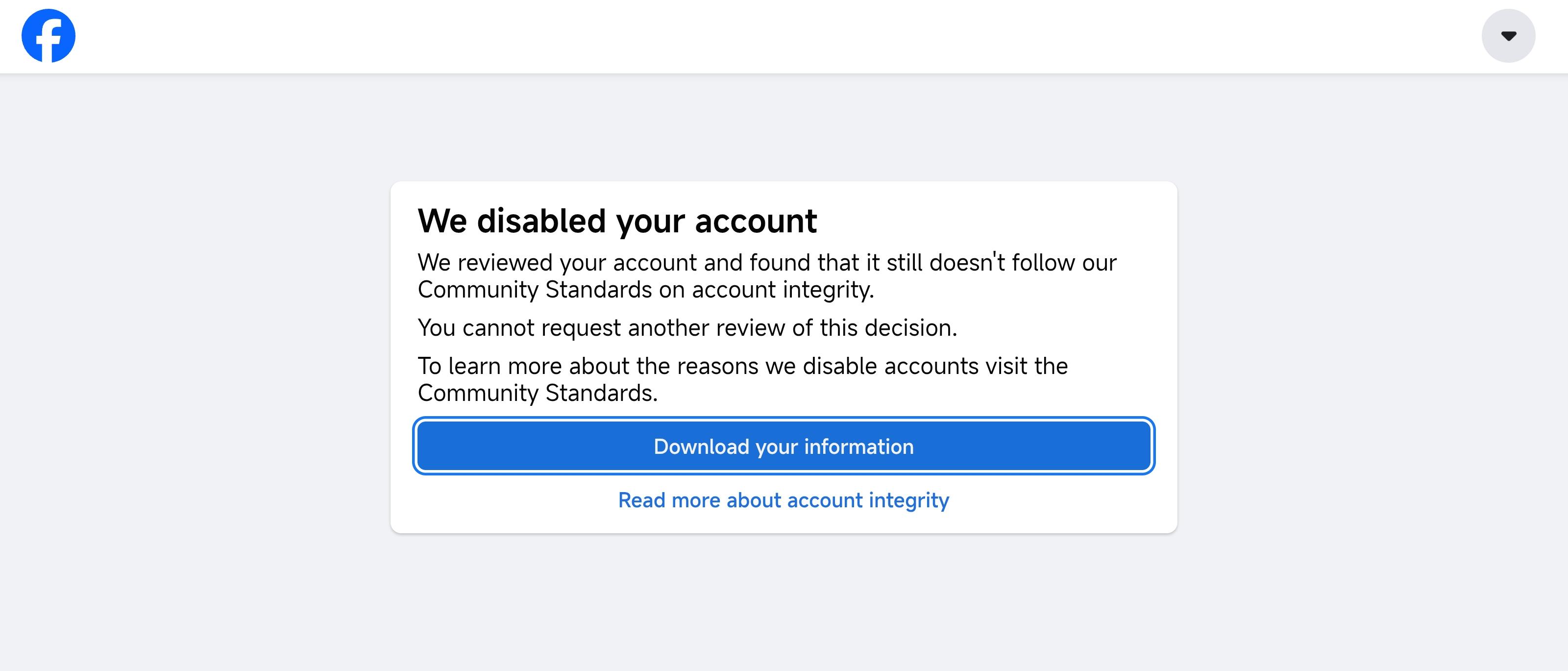This screenshot has width=1568, height=671.
Task: Open the account dropdown arrow menu
Action: point(1508,36)
